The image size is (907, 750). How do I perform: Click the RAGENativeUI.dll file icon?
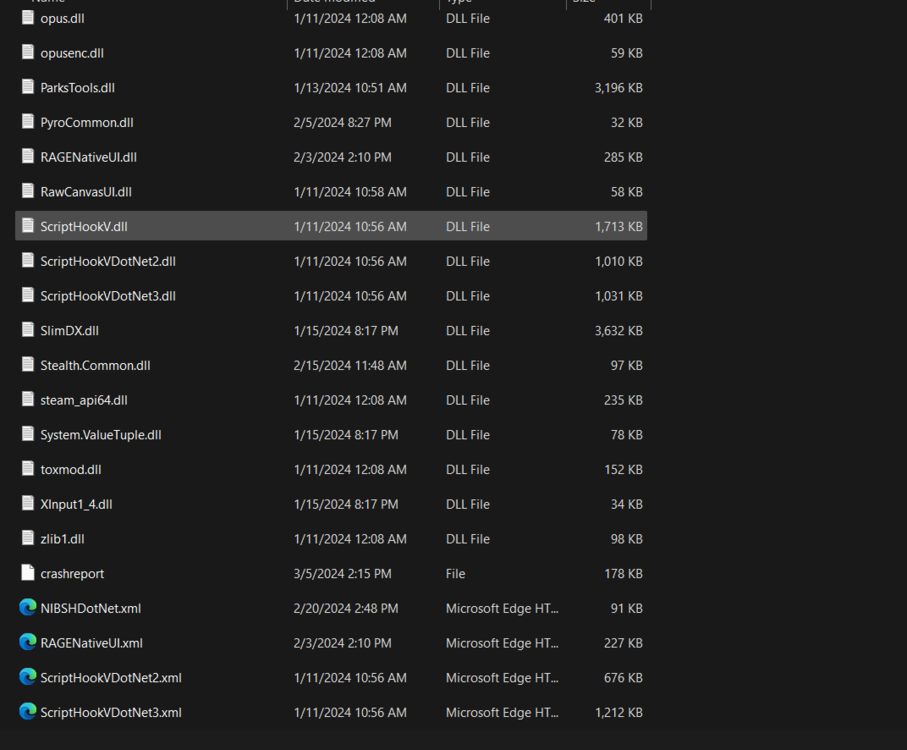28,157
